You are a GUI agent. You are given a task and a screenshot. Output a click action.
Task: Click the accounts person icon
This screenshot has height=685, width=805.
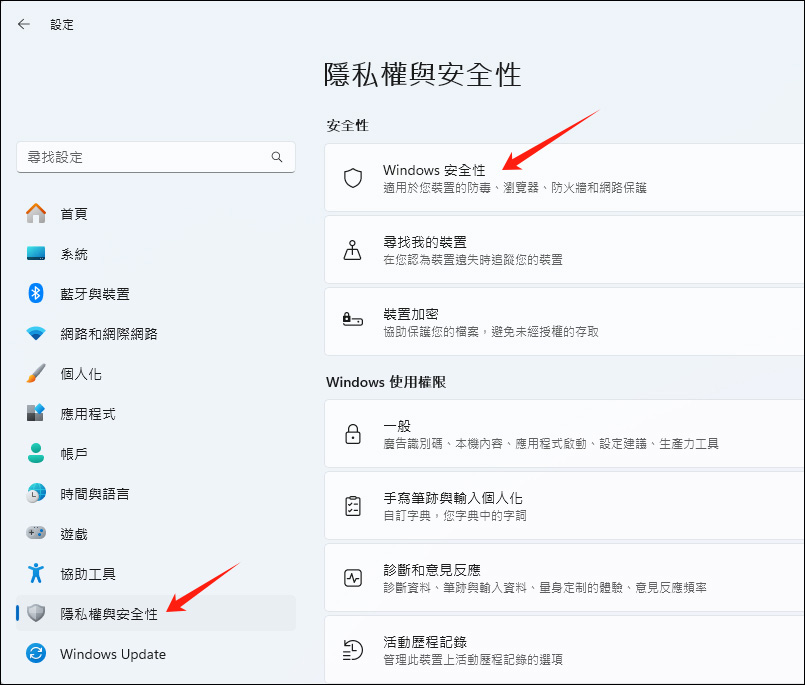(36, 453)
